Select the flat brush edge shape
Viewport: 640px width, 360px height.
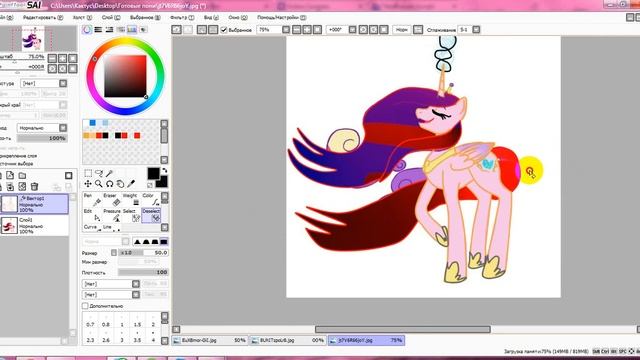click(x=164, y=242)
